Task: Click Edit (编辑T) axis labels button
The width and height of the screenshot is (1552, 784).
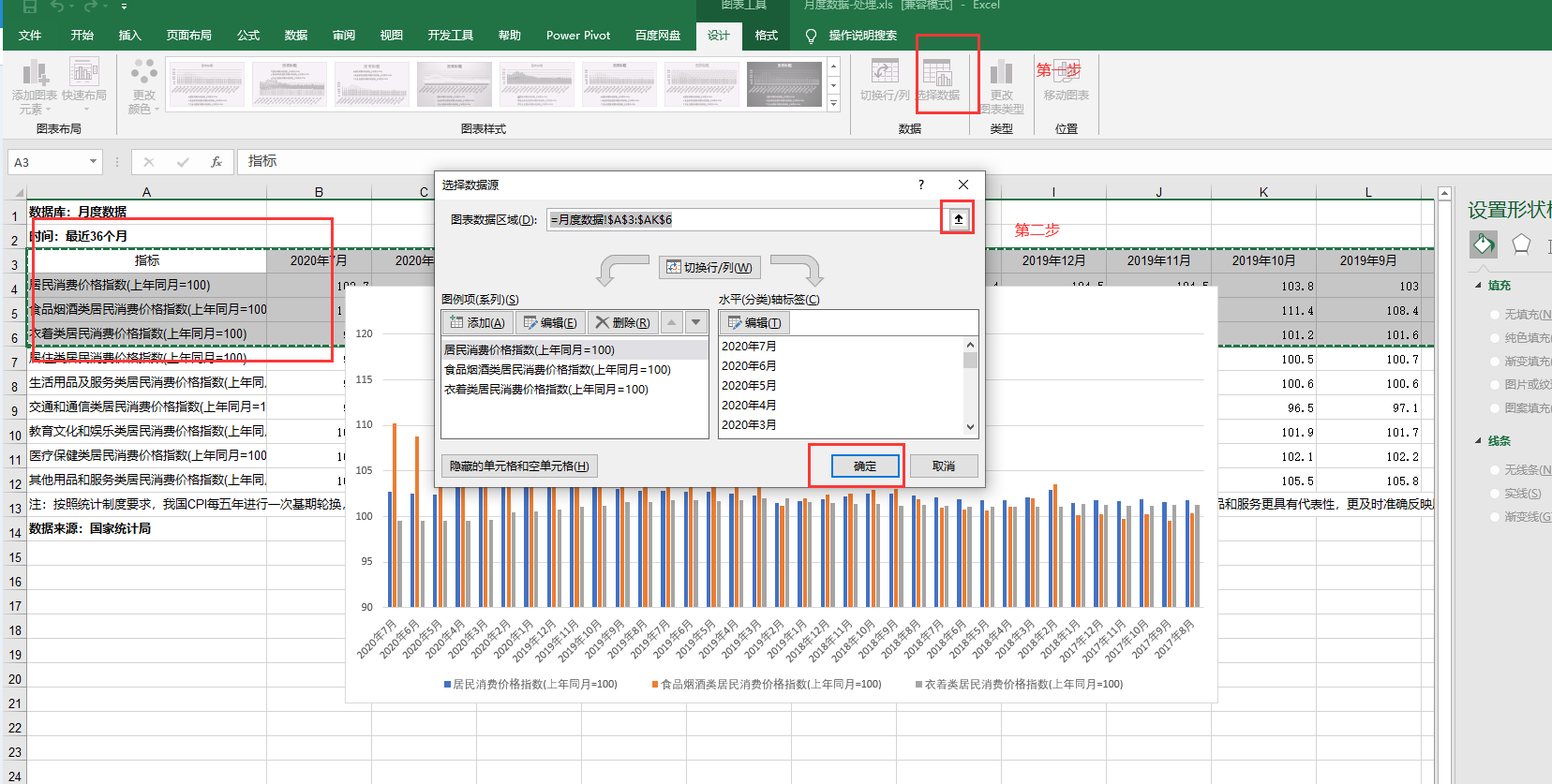Action: click(754, 322)
